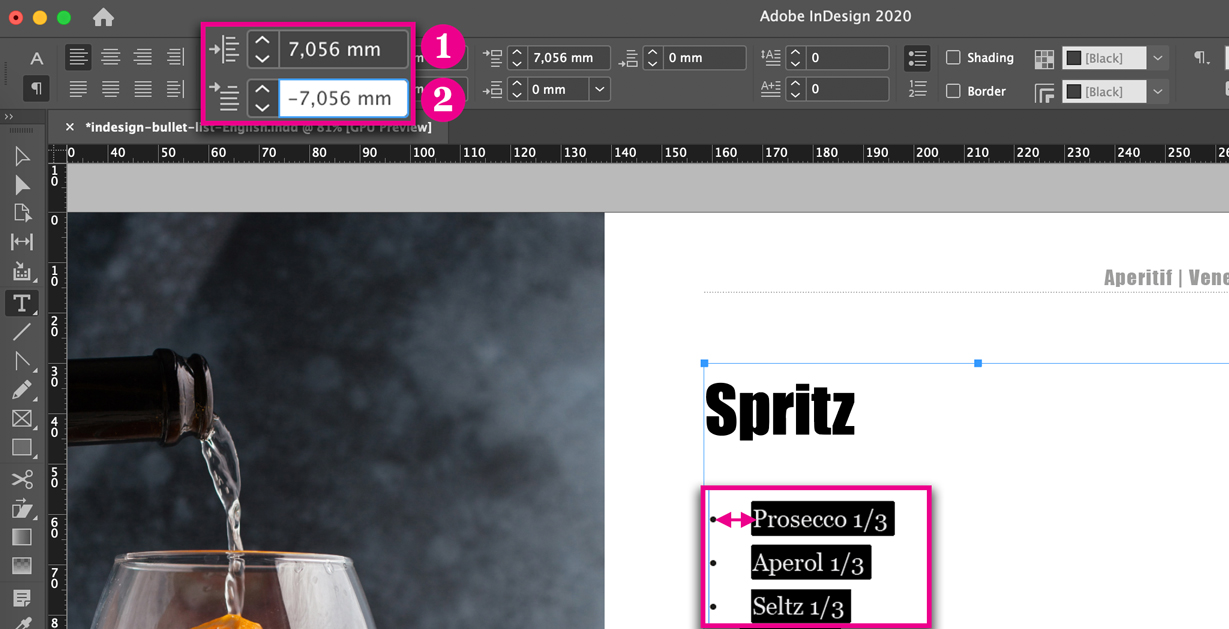Select the Gradient Swatch tool
Screen dimensions: 1229x629
[x=22, y=536]
